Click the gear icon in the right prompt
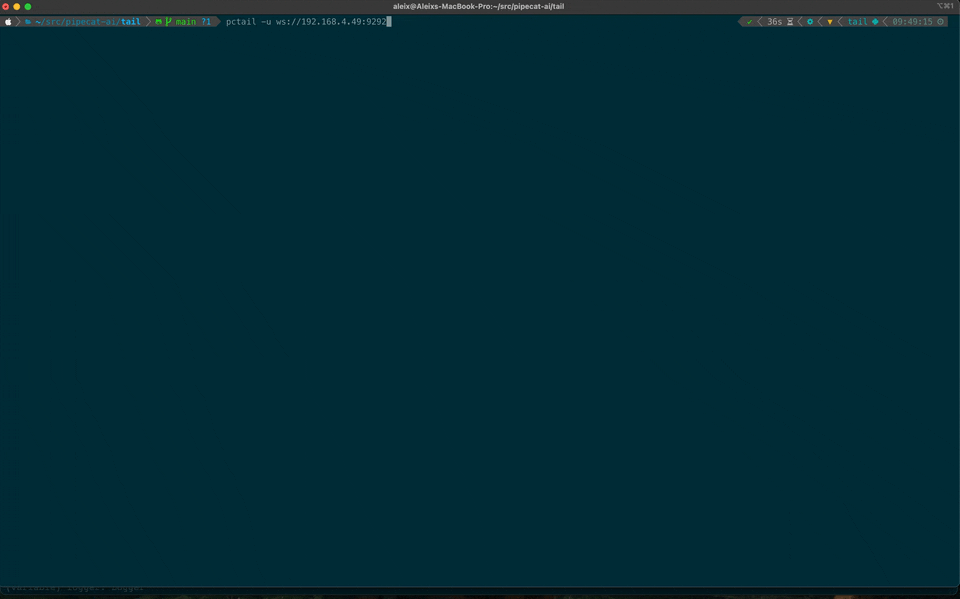Screen dimensions: 960x599 tap(810, 21)
